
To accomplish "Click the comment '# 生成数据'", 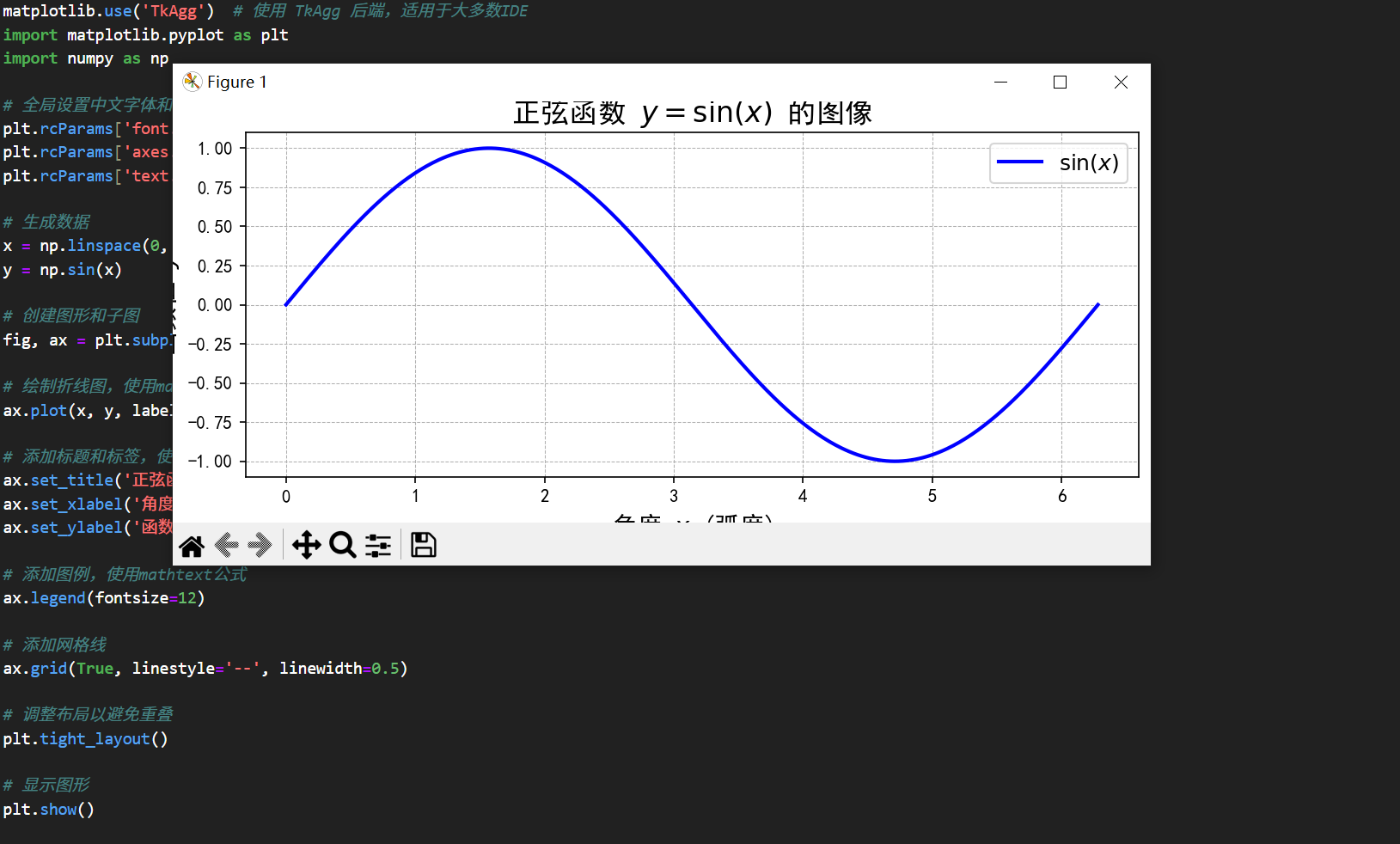I will (x=46, y=223).
